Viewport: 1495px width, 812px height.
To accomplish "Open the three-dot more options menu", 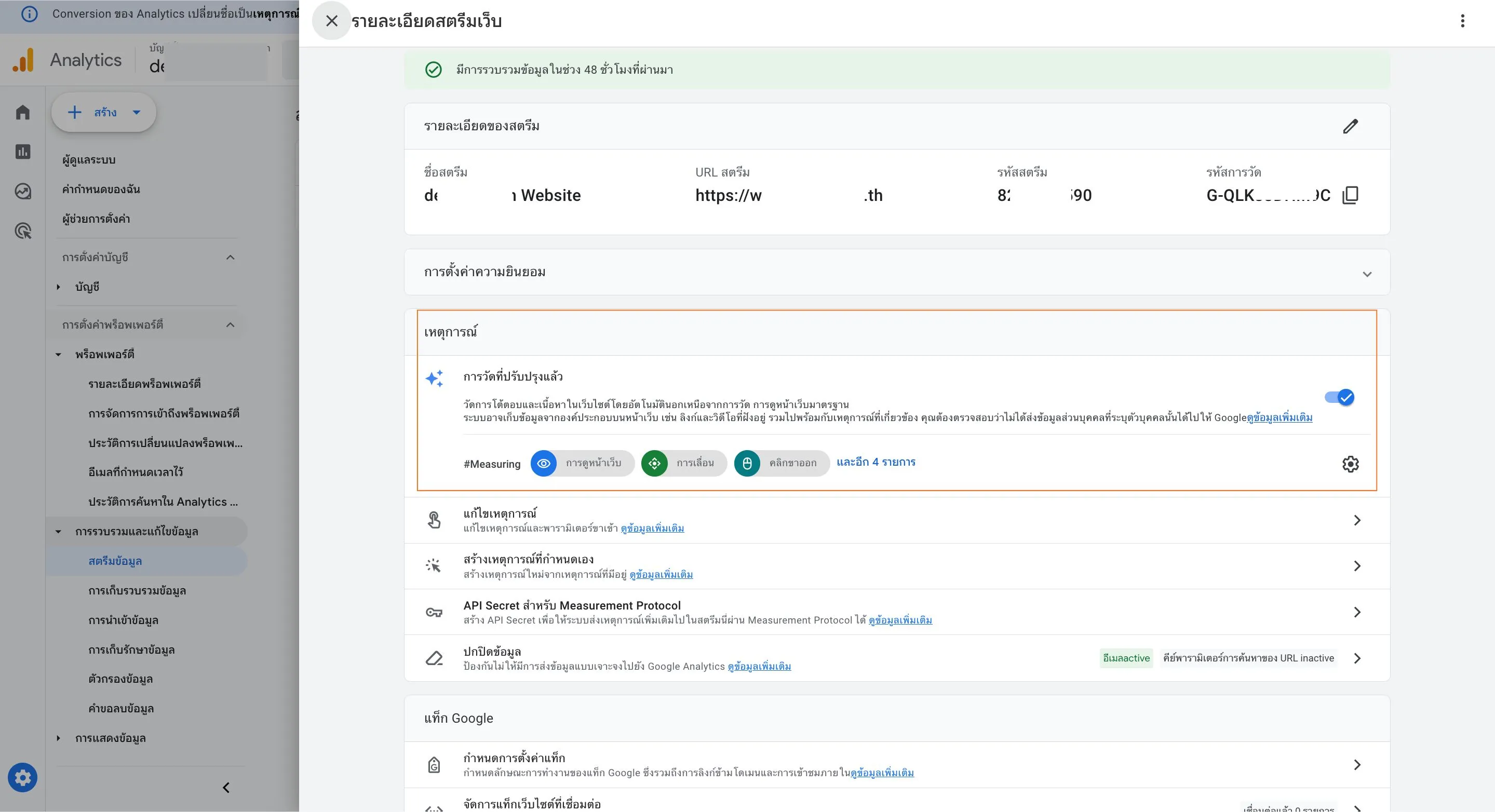I will coord(1462,21).
